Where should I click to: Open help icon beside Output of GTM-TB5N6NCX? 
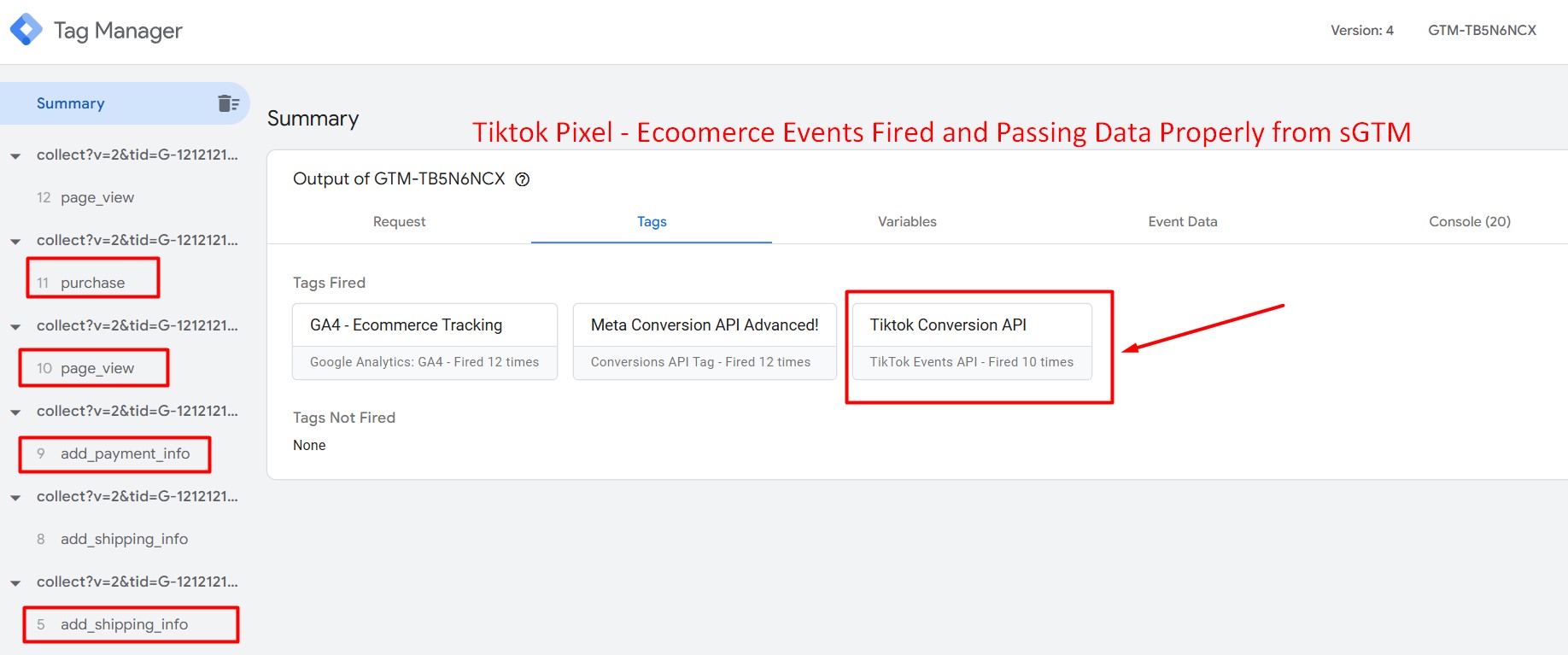pyautogui.click(x=523, y=179)
